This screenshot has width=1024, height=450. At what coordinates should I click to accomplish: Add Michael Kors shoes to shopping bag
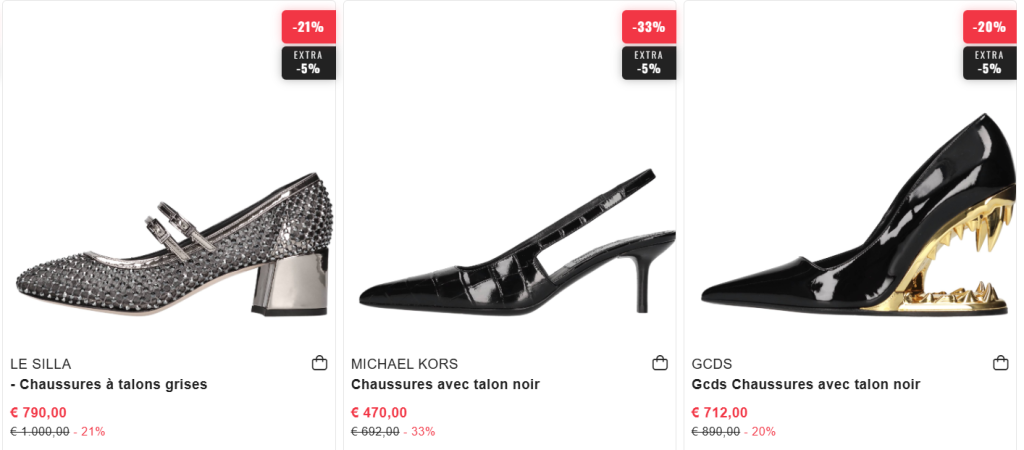[x=660, y=363]
